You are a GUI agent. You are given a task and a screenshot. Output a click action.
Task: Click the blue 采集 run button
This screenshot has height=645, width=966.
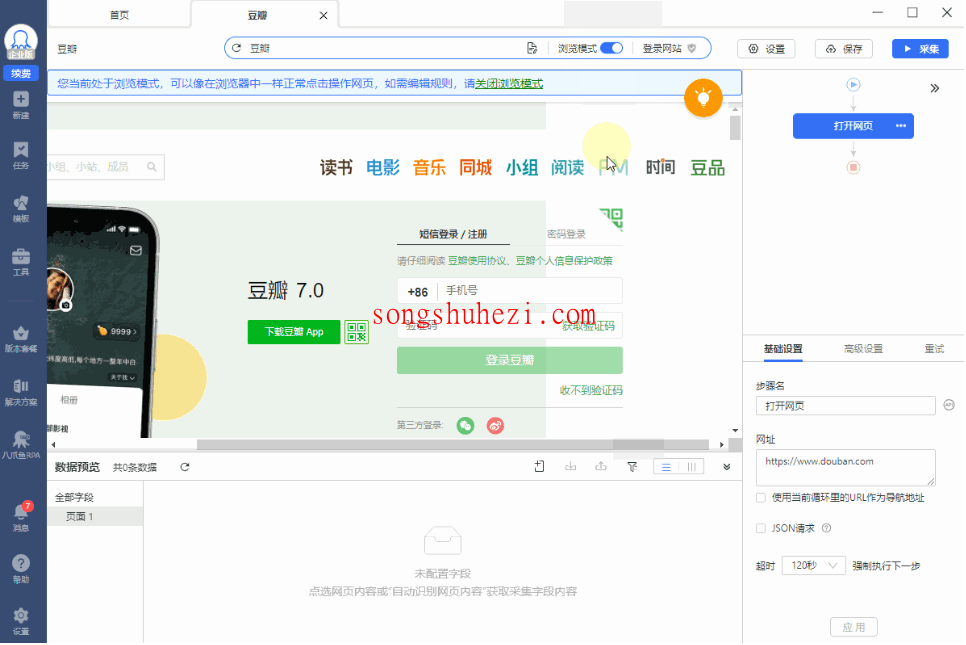tap(920, 49)
